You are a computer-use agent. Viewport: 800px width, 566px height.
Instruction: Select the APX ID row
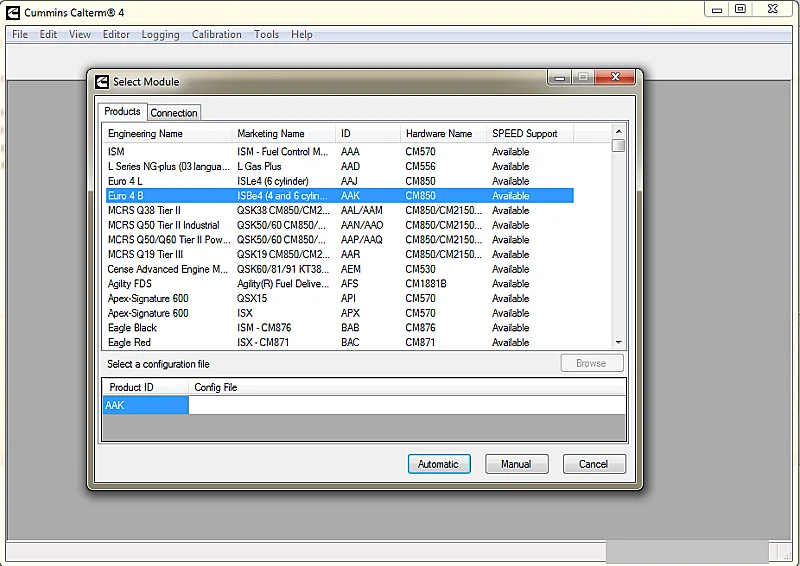point(339,313)
